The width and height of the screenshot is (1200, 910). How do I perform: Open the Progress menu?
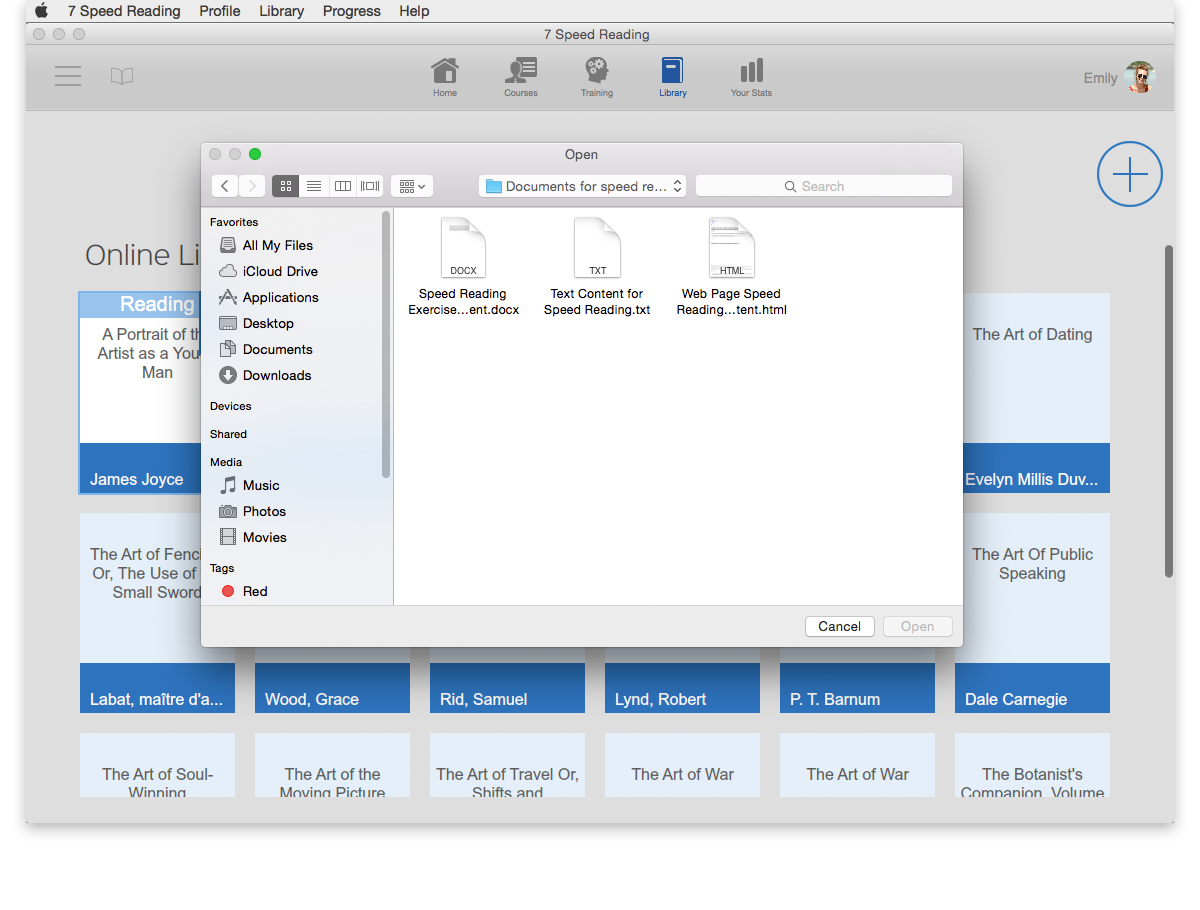(352, 11)
